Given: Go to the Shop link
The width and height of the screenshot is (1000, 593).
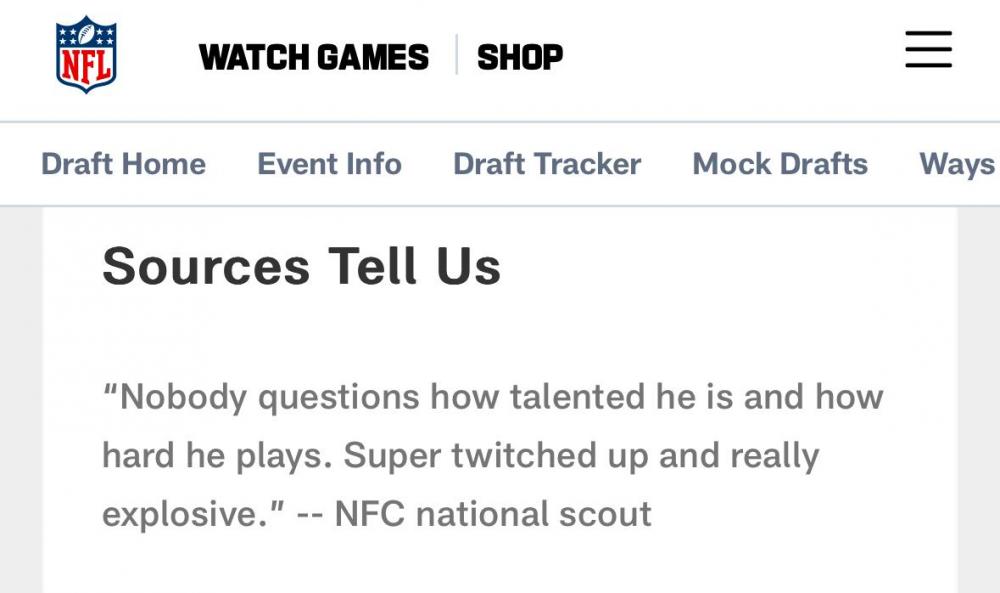Looking at the screenshot, I should point(520,57).
